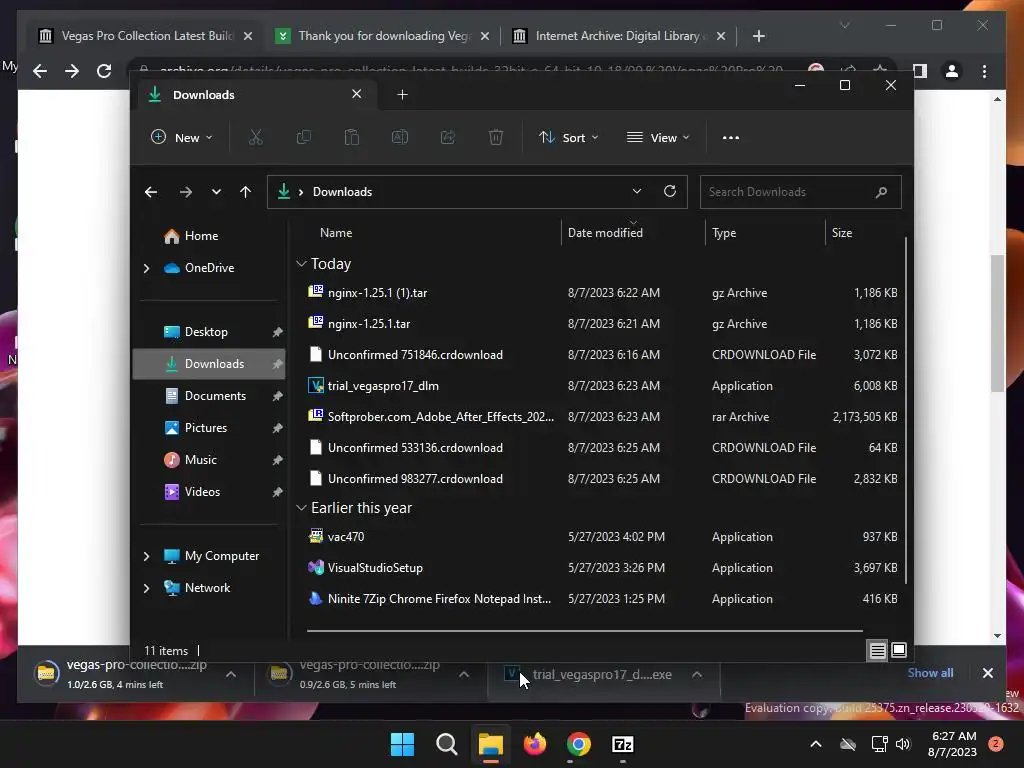The width and height of the screenshot is (1024, 768).
Task: Go up one folder level
Action: [x=246, y=191]
